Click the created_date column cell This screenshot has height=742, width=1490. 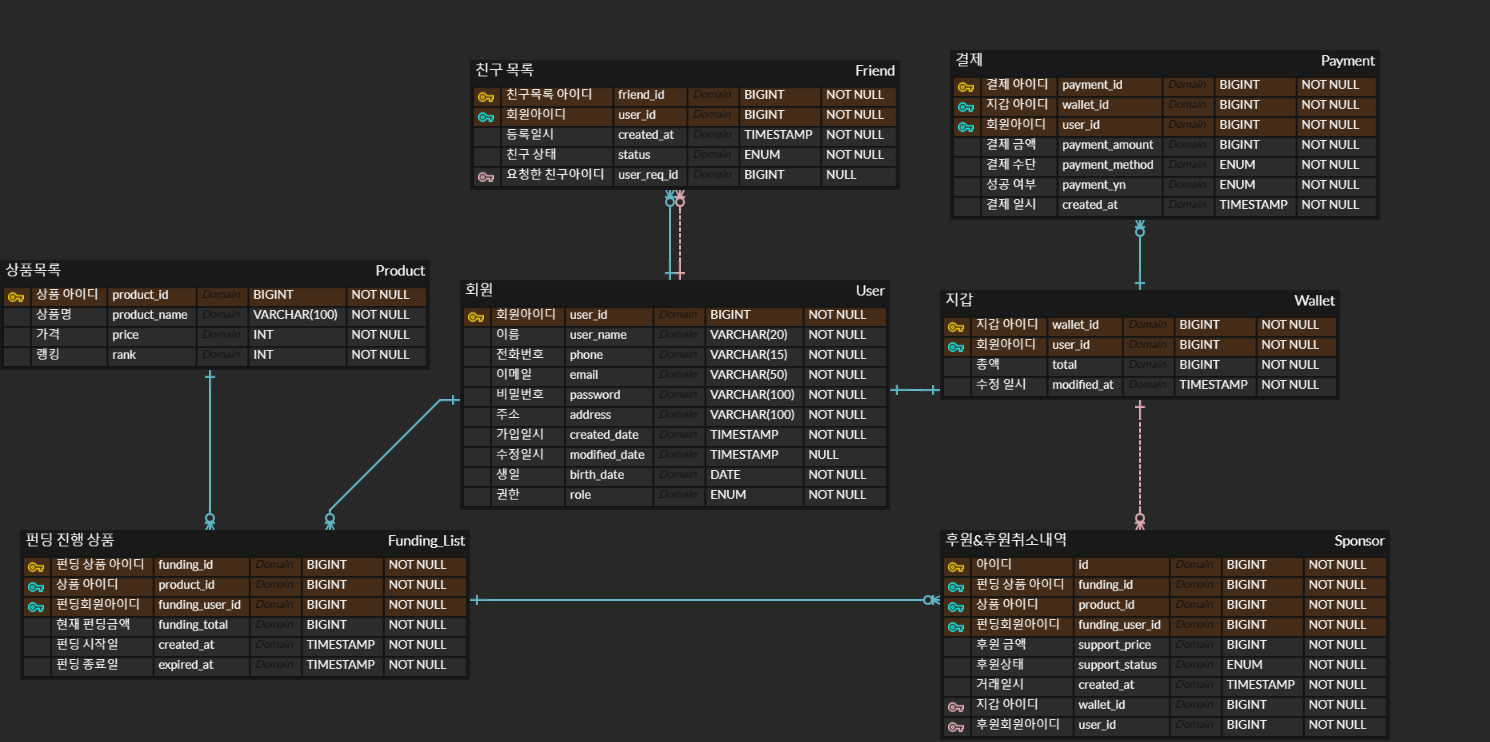click(x=608, y=435)
